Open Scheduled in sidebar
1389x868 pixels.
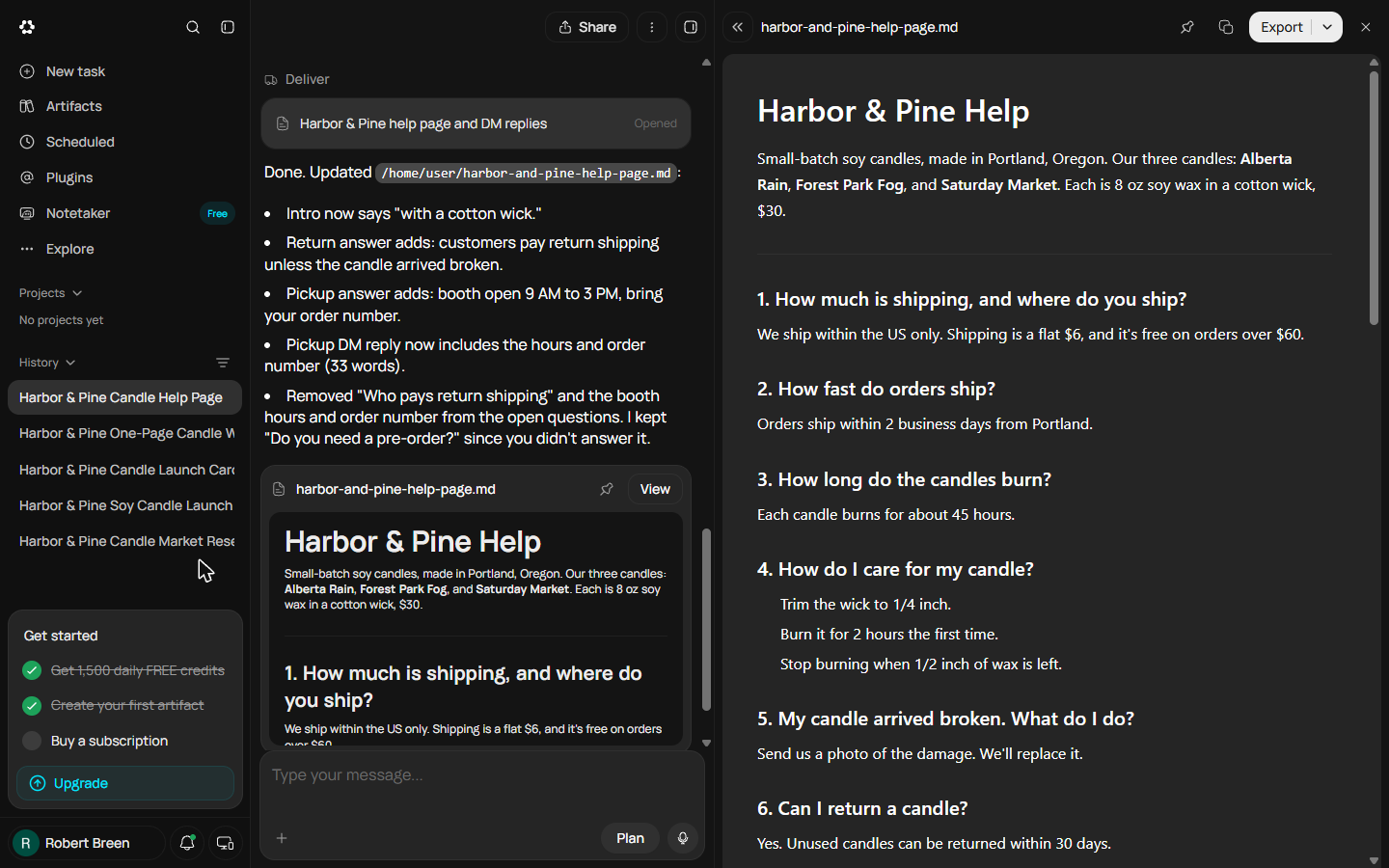[x=125, y=142]
